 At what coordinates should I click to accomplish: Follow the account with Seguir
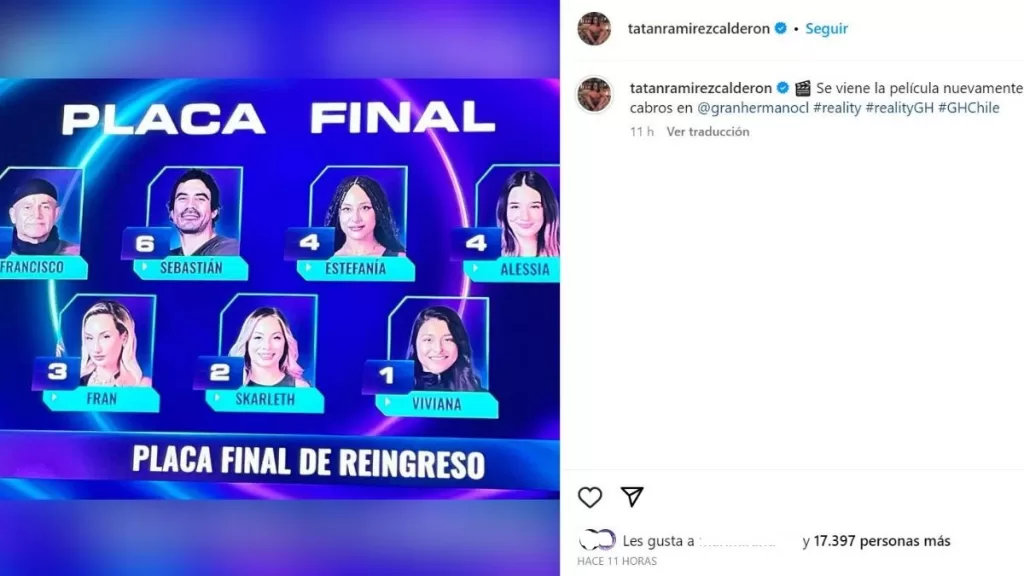point(826,29)
